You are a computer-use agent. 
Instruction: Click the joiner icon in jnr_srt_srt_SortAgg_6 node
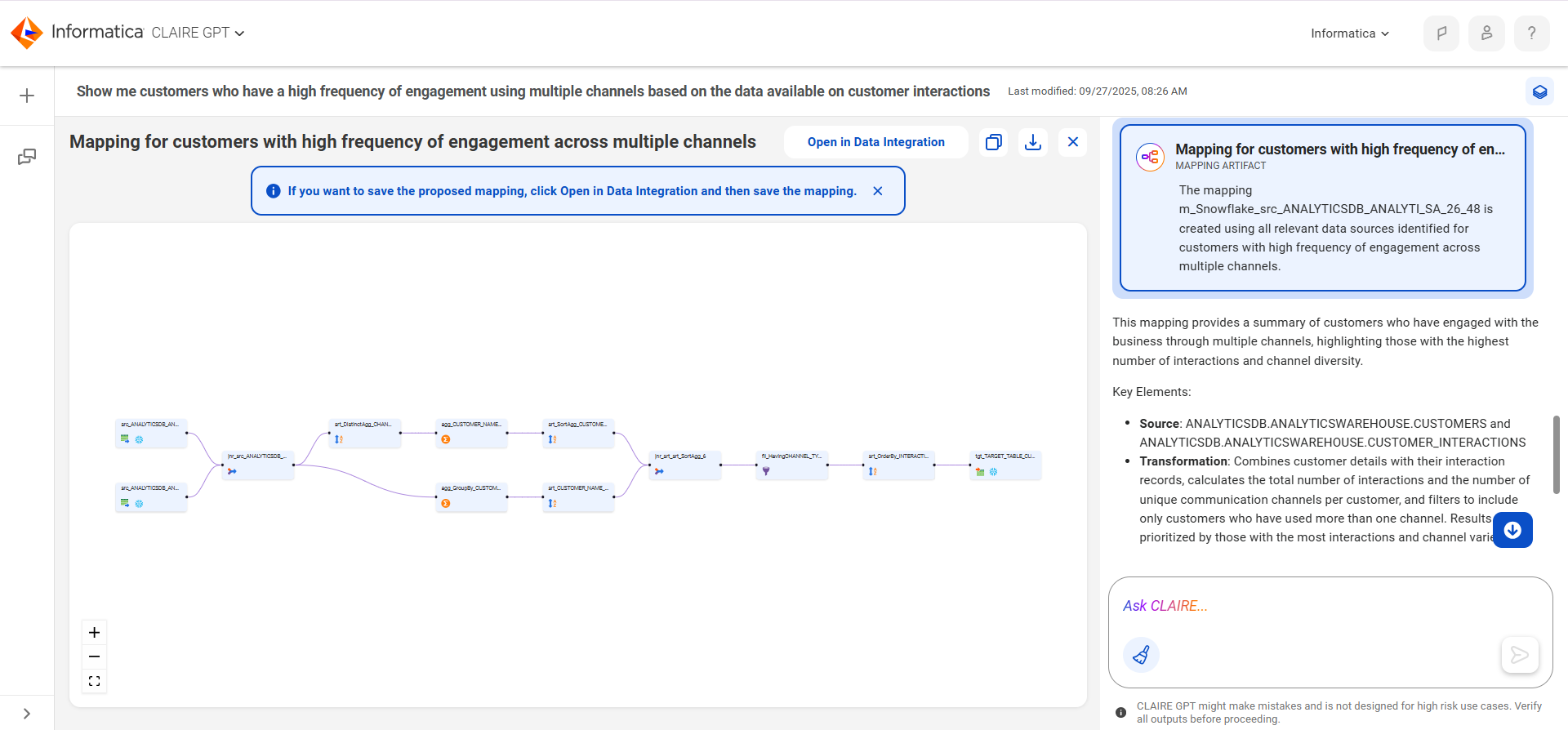pyautogui.click(x=659, y=471)
